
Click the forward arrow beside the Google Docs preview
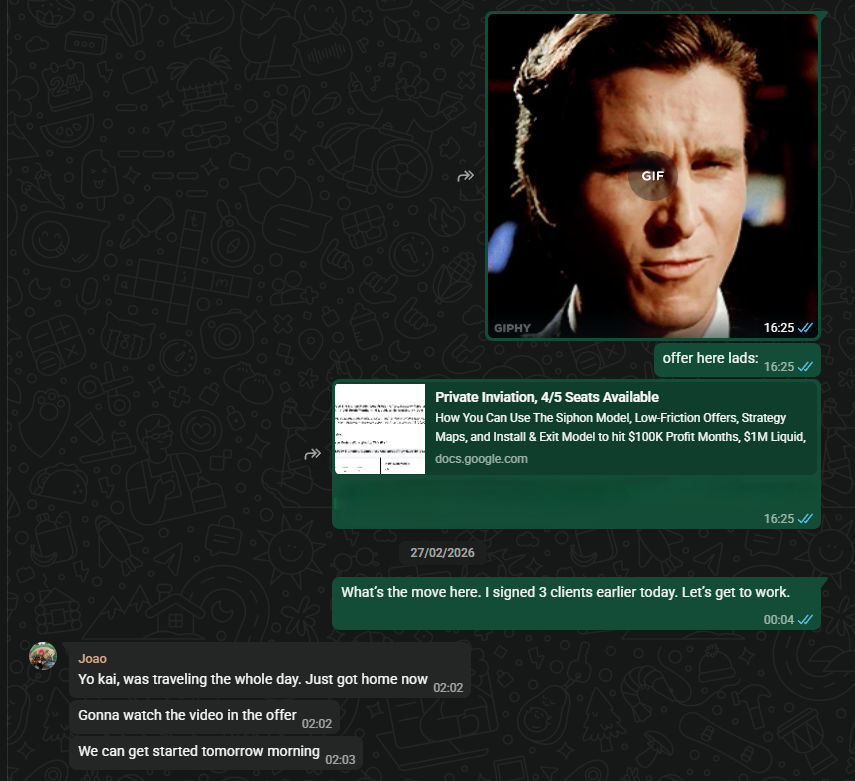[313, 454]
